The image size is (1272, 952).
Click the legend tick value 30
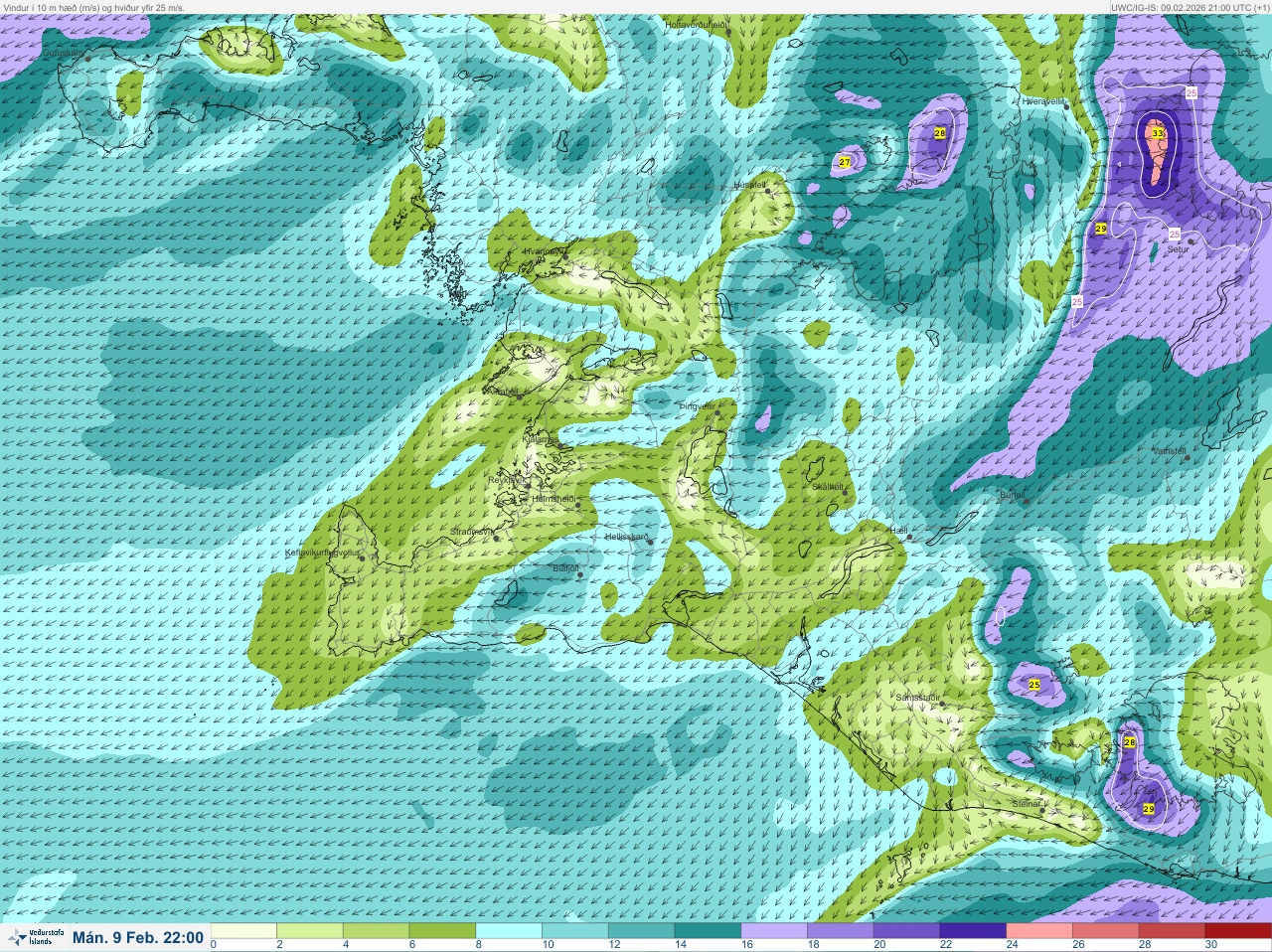(x=1211, y=945)
